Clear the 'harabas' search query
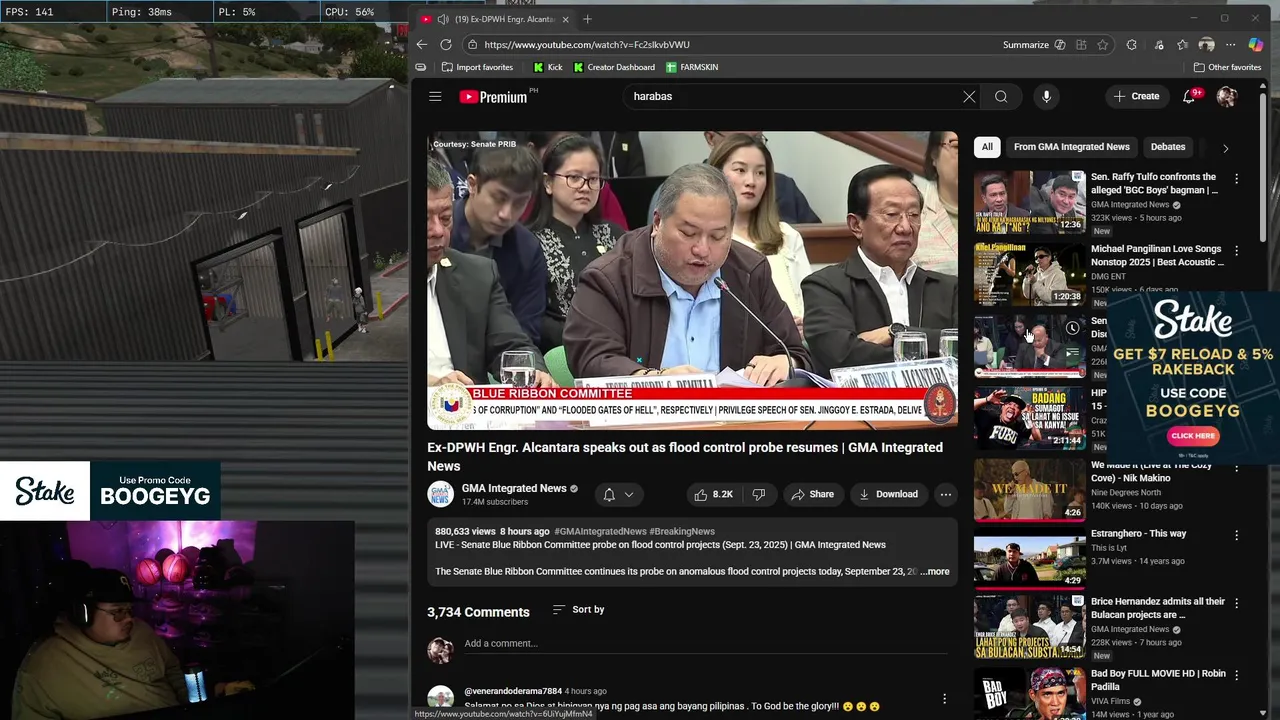The width and height of the screenshot is (1280, 720). pos(969,96)
